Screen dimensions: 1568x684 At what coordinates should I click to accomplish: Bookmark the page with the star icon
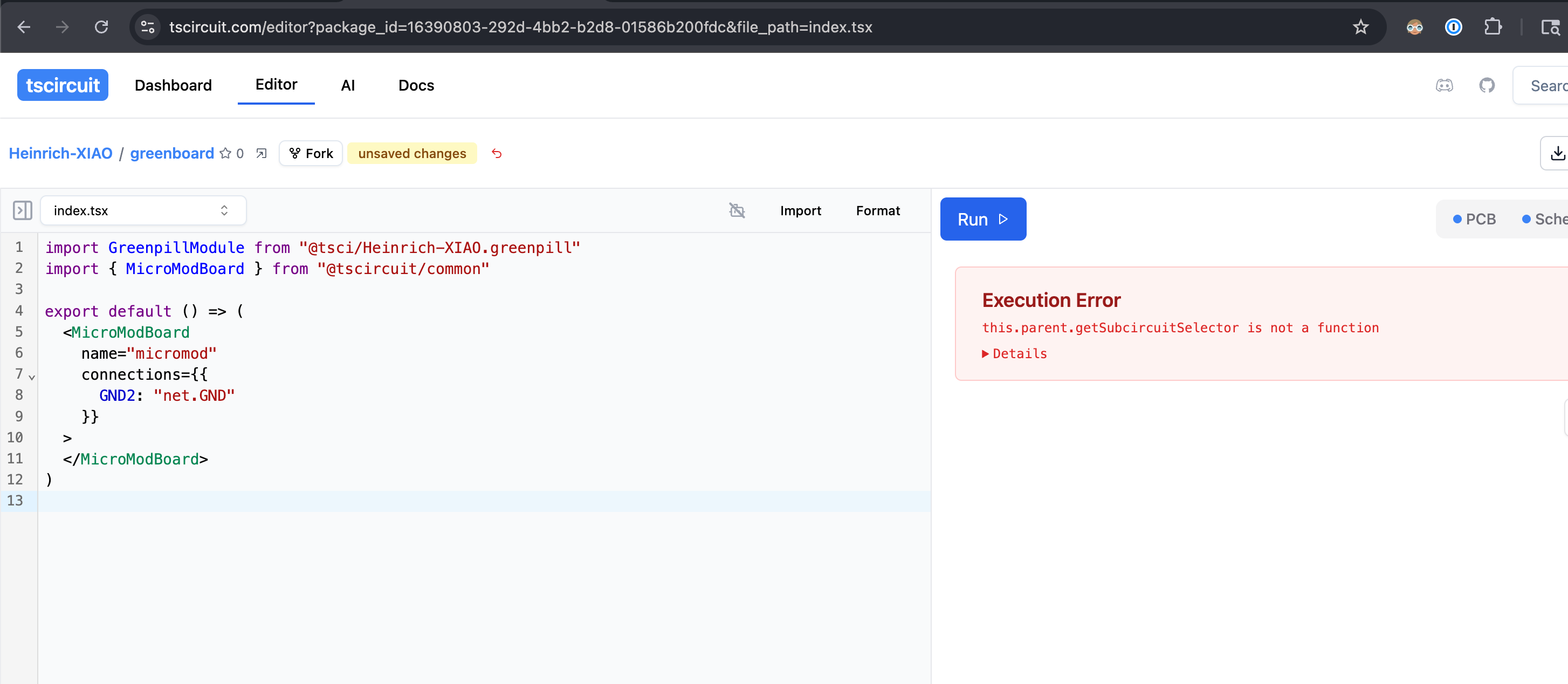point(1360,28)
